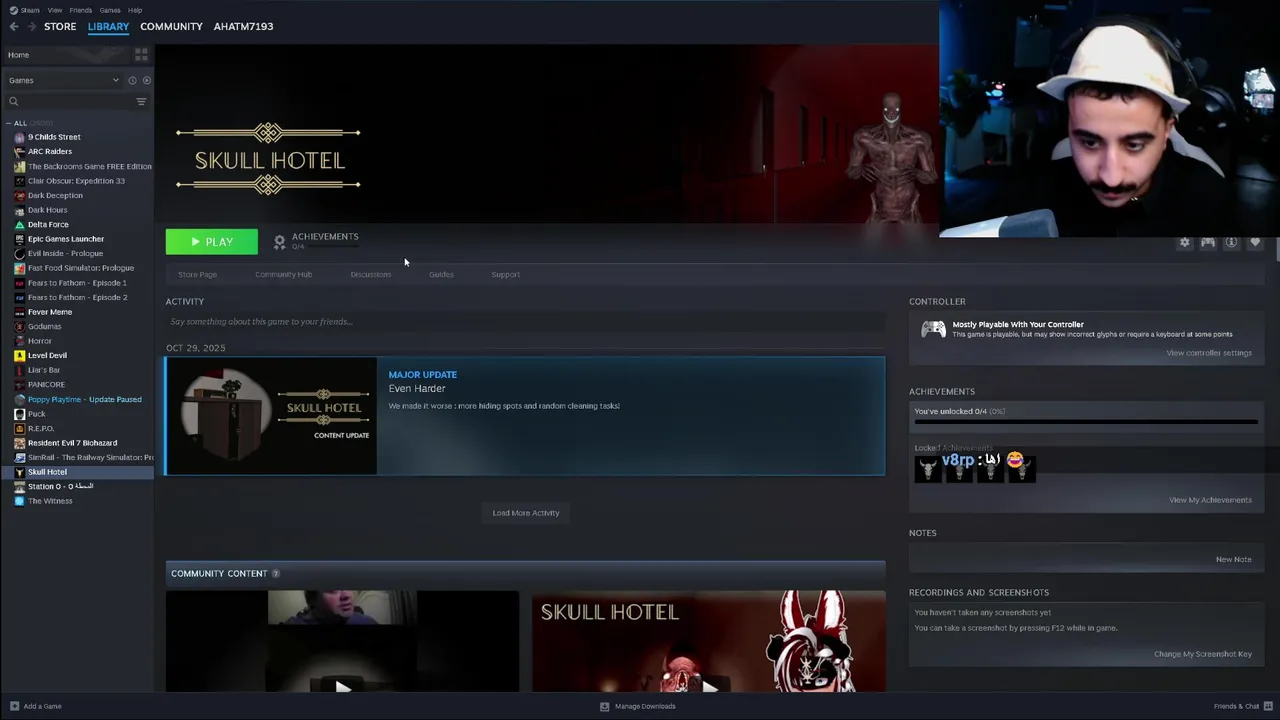Click New Note button
This screenshot has width=1280, height=720.
click(1233, 559)
